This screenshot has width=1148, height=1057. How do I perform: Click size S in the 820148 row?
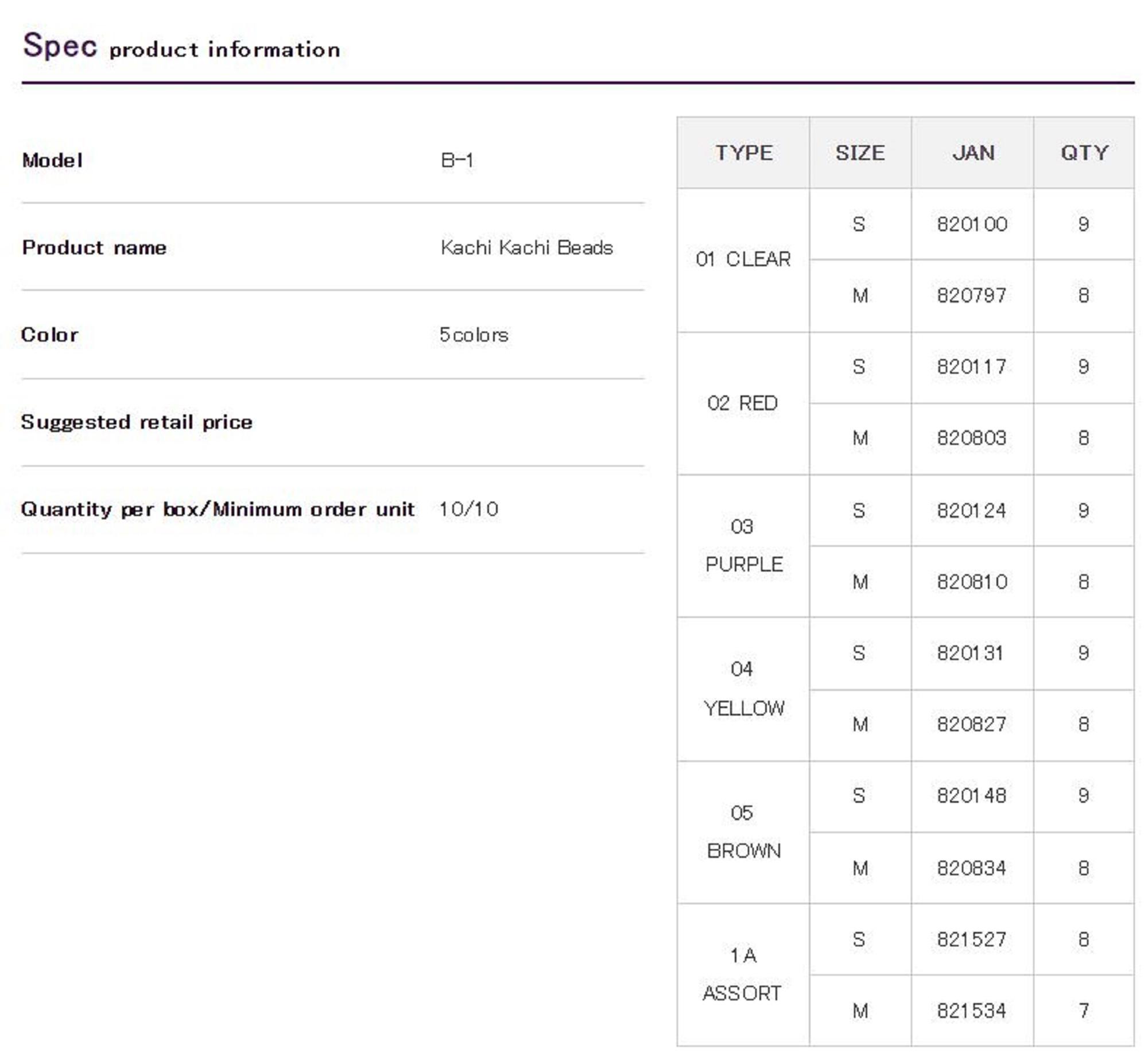pyautogui.click(x=859, y=796)
